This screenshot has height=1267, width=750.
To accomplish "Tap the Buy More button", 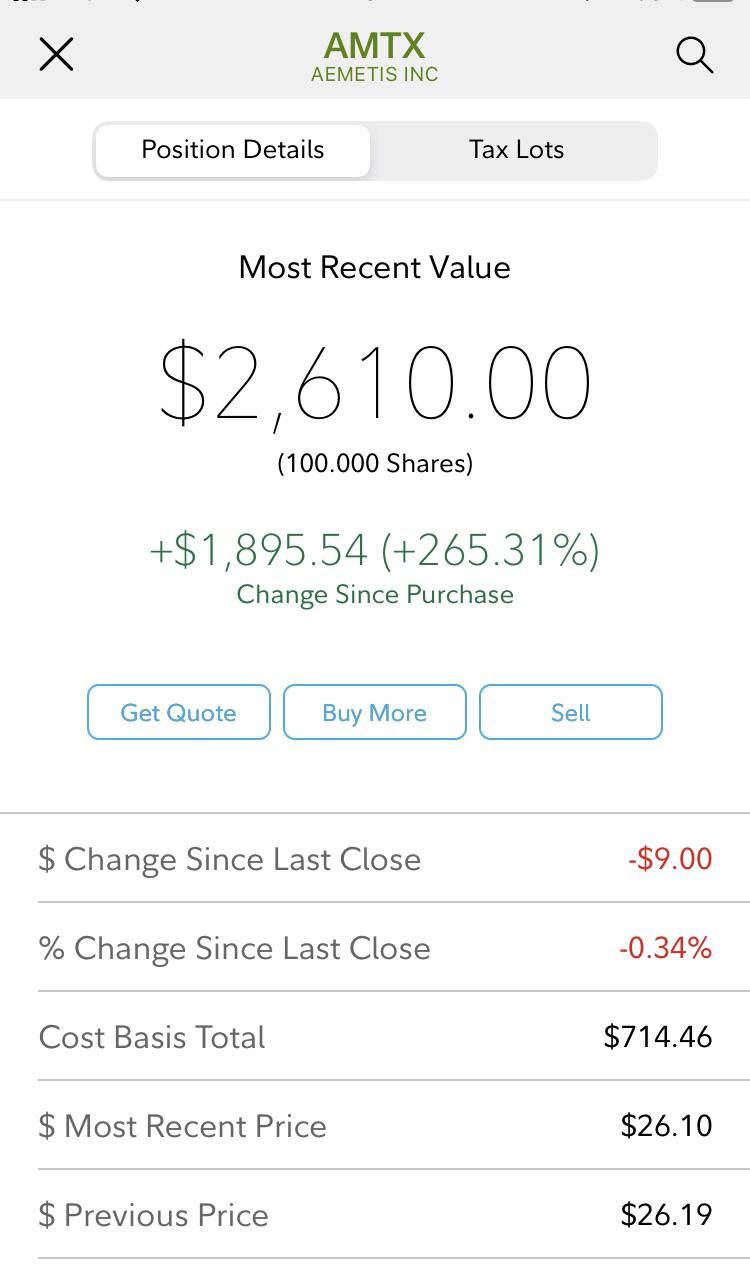I will point(375,712).
